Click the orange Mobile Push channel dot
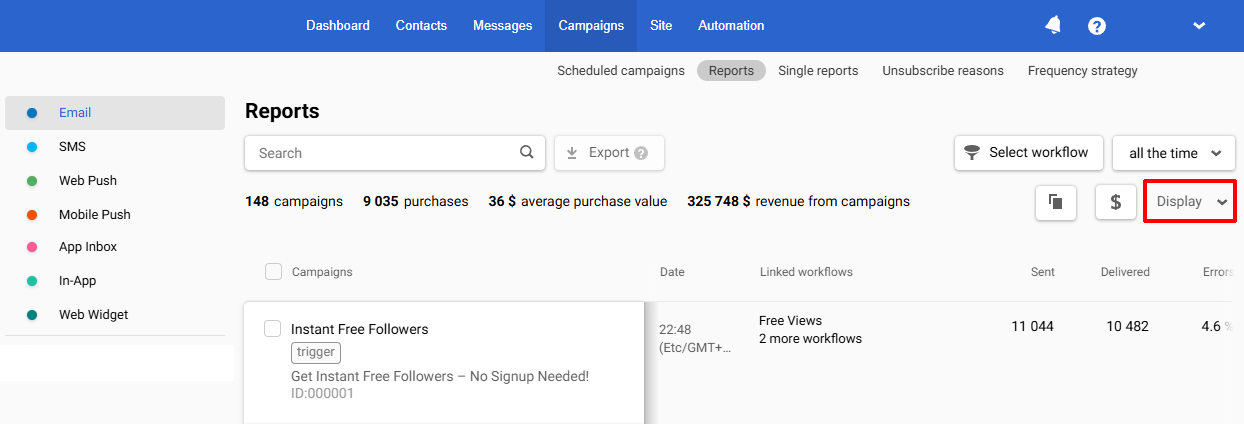Viewport: 1244px width, 424px height. [x=32, y=215]
